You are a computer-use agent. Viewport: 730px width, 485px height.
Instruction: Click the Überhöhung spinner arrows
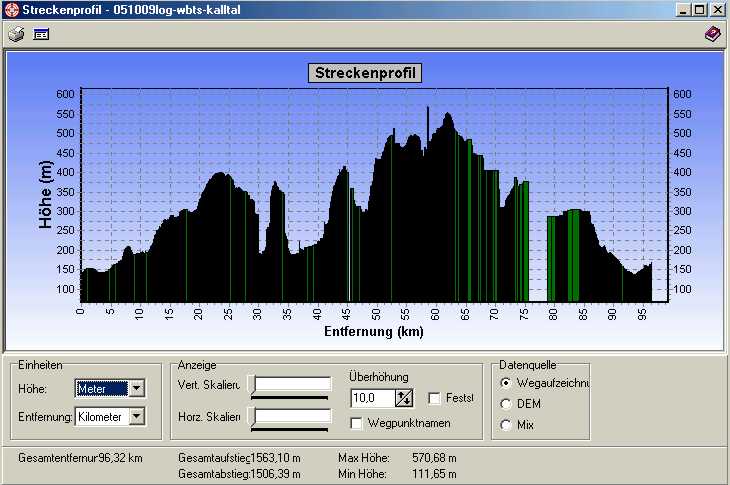pyautogui.click(x=404, y=398)
